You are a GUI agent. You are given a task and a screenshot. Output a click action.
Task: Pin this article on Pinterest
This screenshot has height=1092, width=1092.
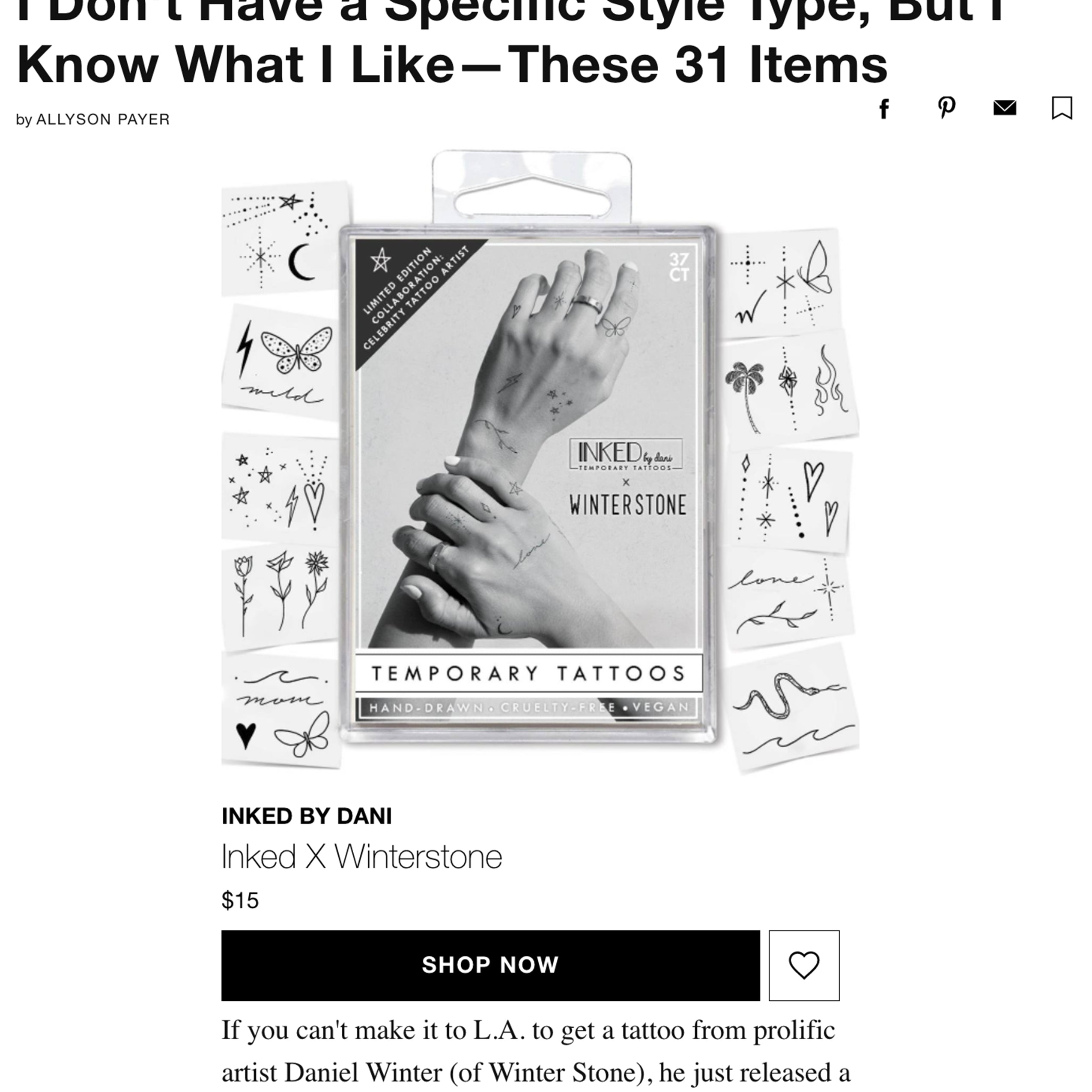coord(947,107)
